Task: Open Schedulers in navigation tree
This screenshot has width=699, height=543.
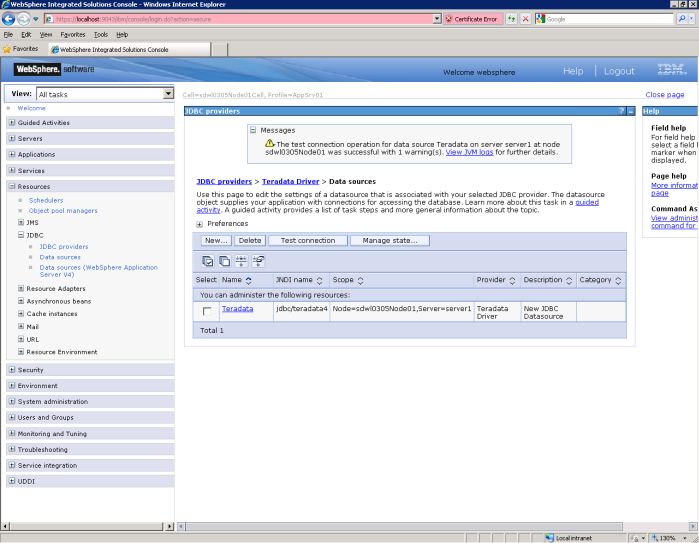Action: point(46,200)
